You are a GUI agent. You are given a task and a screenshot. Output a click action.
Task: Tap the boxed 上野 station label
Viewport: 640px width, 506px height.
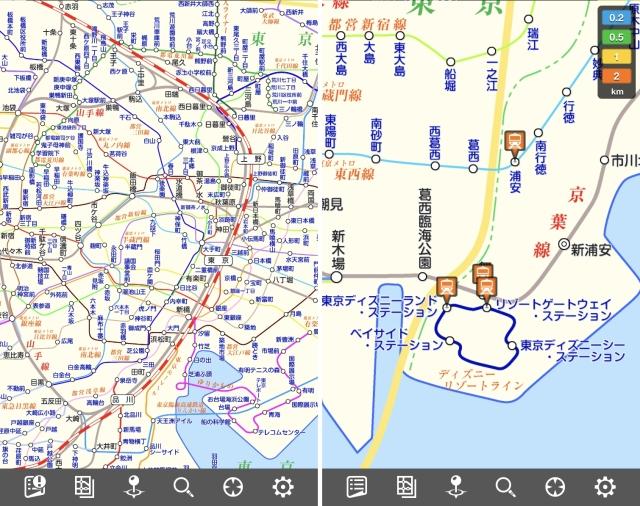coord(251,159)
